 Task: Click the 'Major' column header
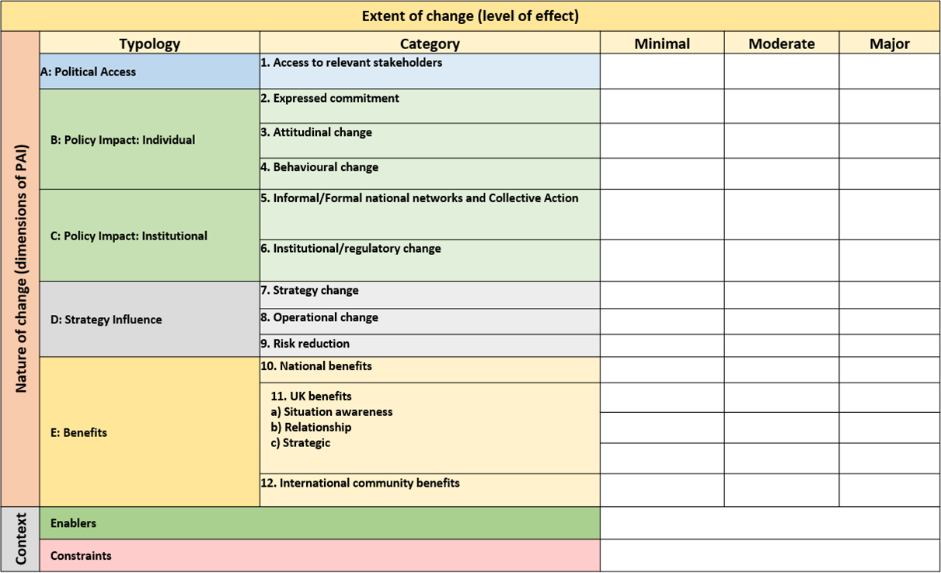[889, 43]
